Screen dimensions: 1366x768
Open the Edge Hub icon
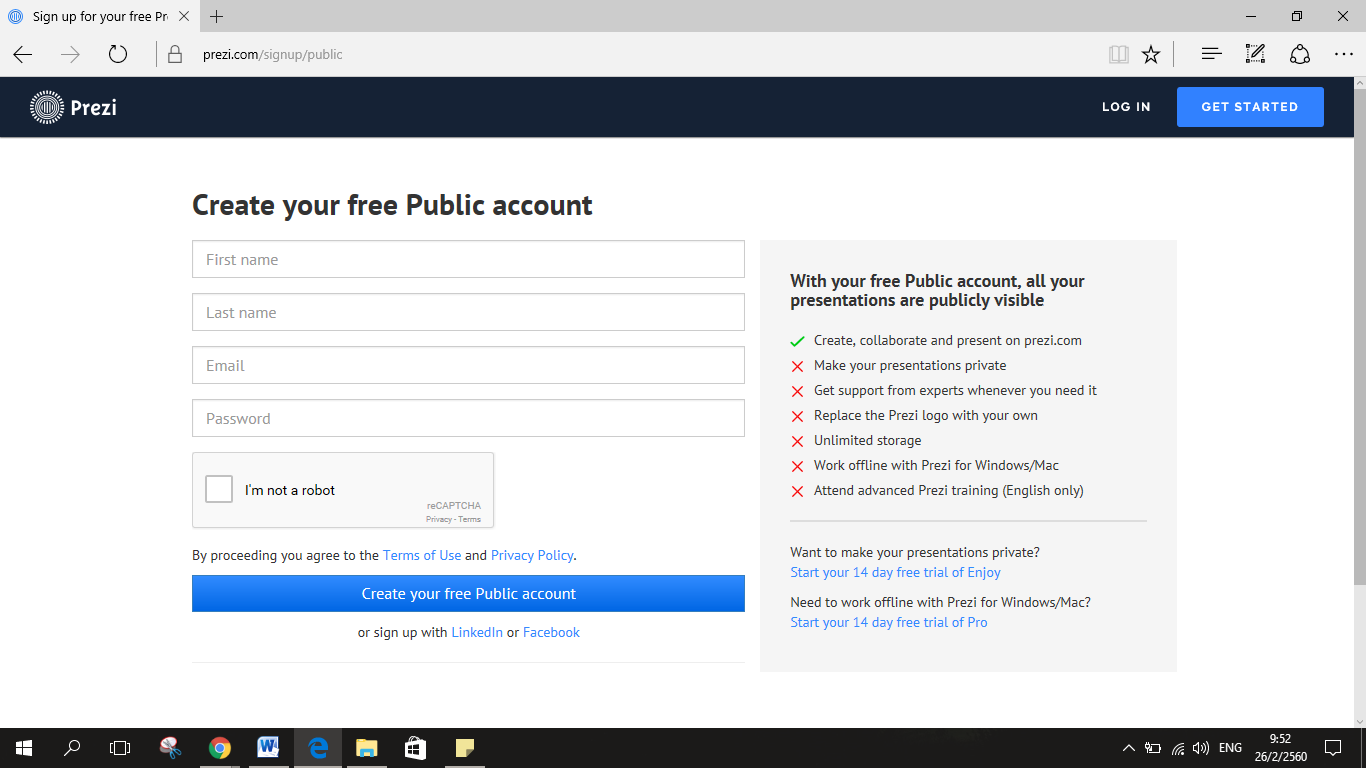1212,54
